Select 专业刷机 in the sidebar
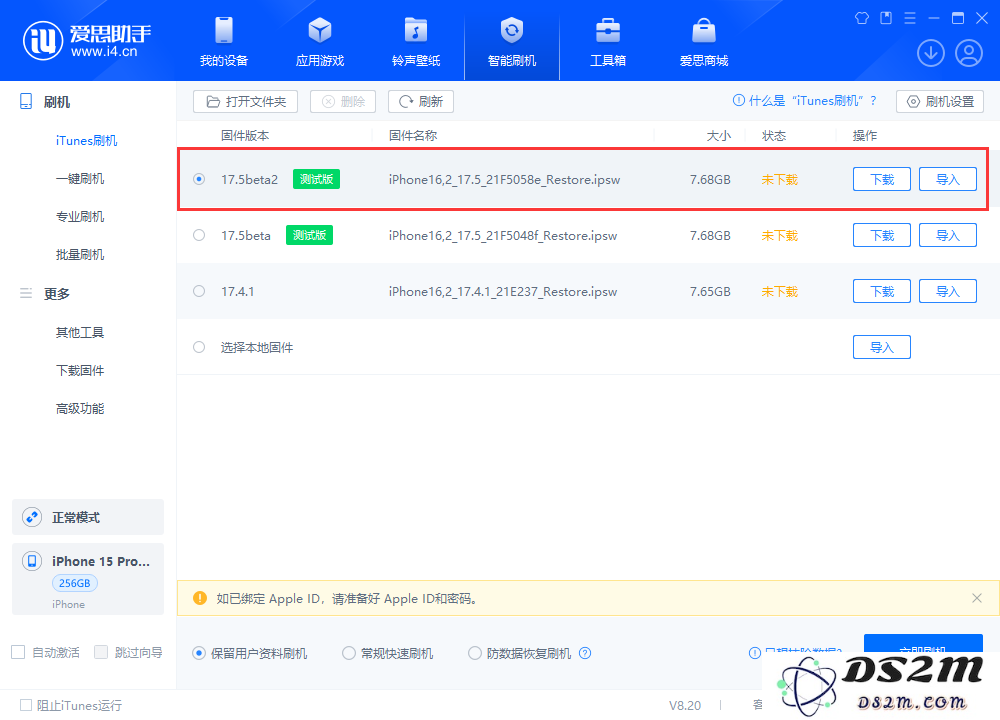1000x720 pixels. pos(80,217)
